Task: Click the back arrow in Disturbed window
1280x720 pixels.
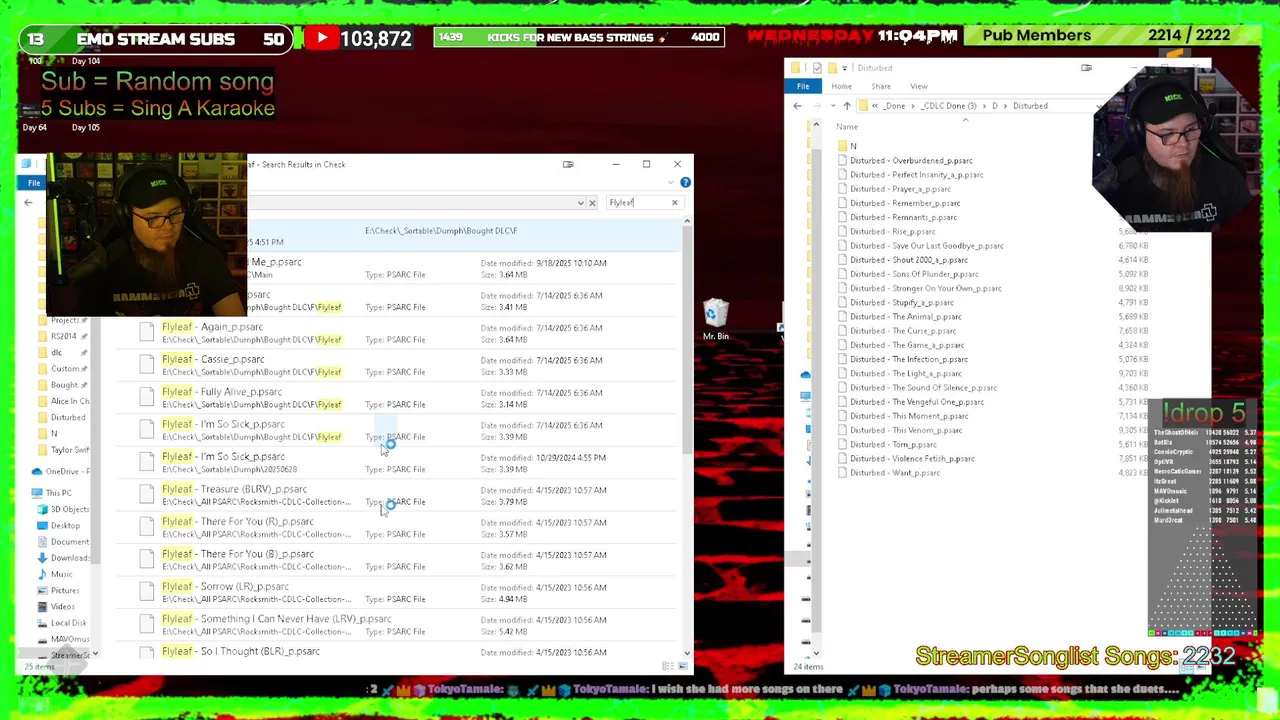Action: click(x=797, y=105)
